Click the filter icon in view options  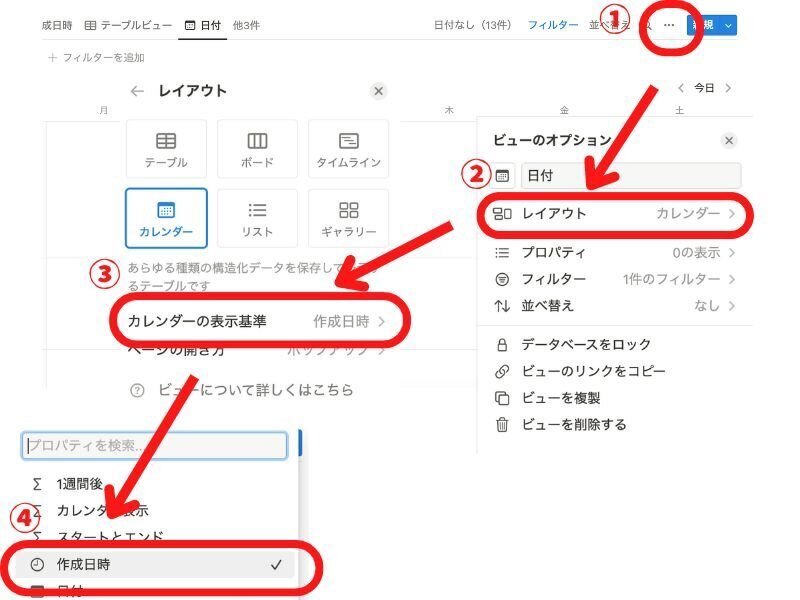(x=502, y=279)
